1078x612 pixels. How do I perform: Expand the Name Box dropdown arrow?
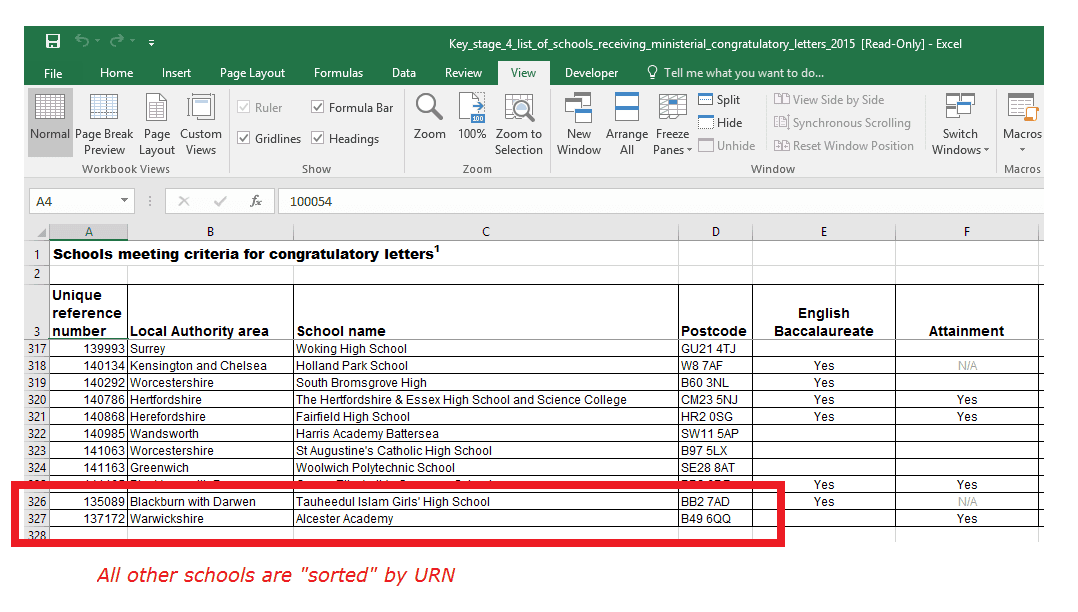(124, 201)
